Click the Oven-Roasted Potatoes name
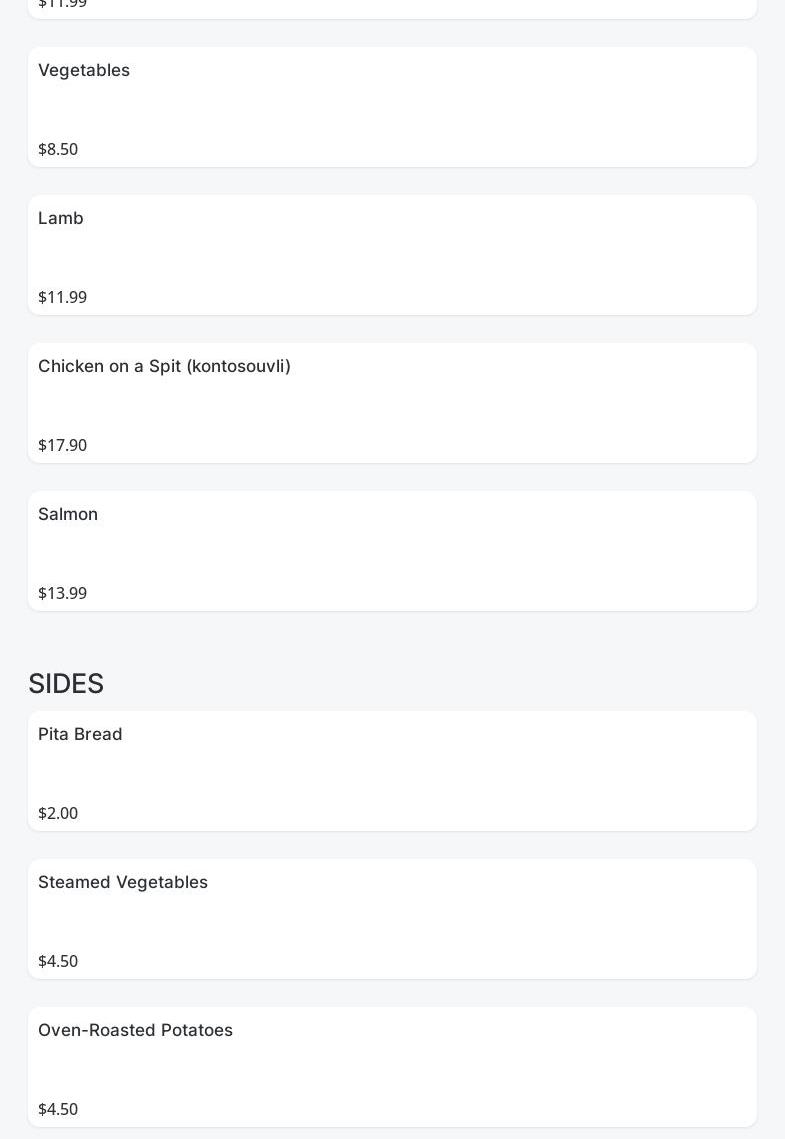785x1139 pixels. 135,1030
